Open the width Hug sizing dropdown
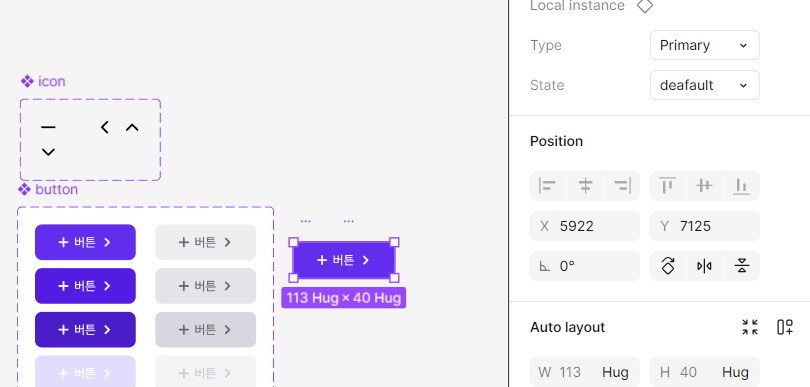This screenshot has height=387, width=810. pyautogui.click(x=615, y=372)
